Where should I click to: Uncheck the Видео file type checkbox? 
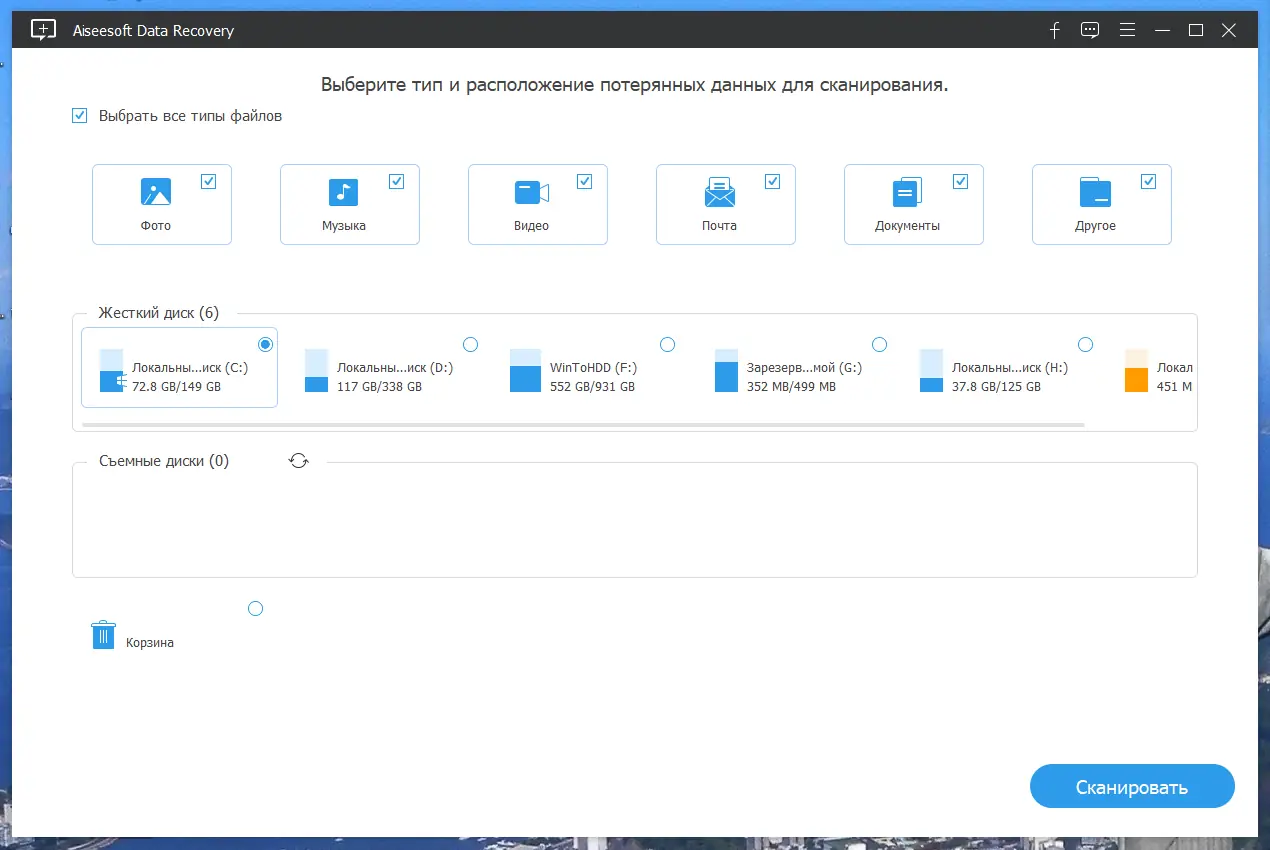tap(584, 180)
